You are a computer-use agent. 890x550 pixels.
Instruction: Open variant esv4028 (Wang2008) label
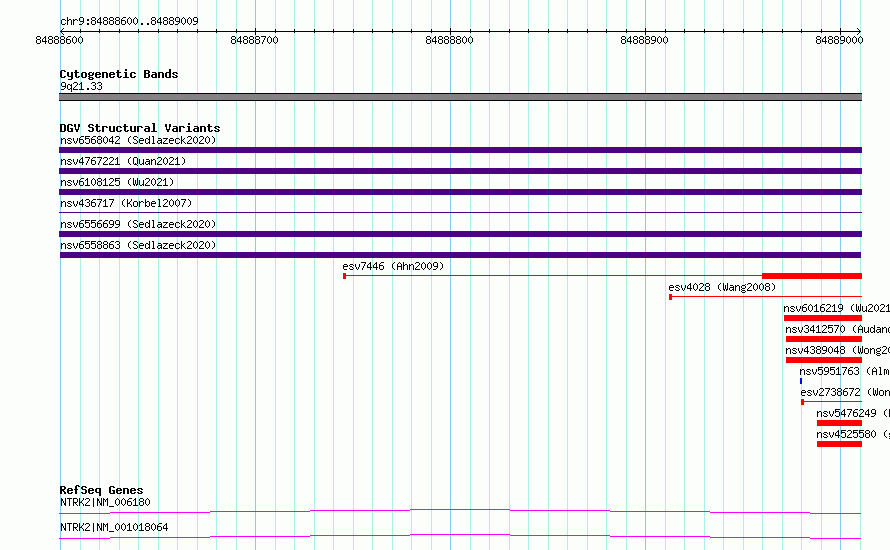[722, 287]
